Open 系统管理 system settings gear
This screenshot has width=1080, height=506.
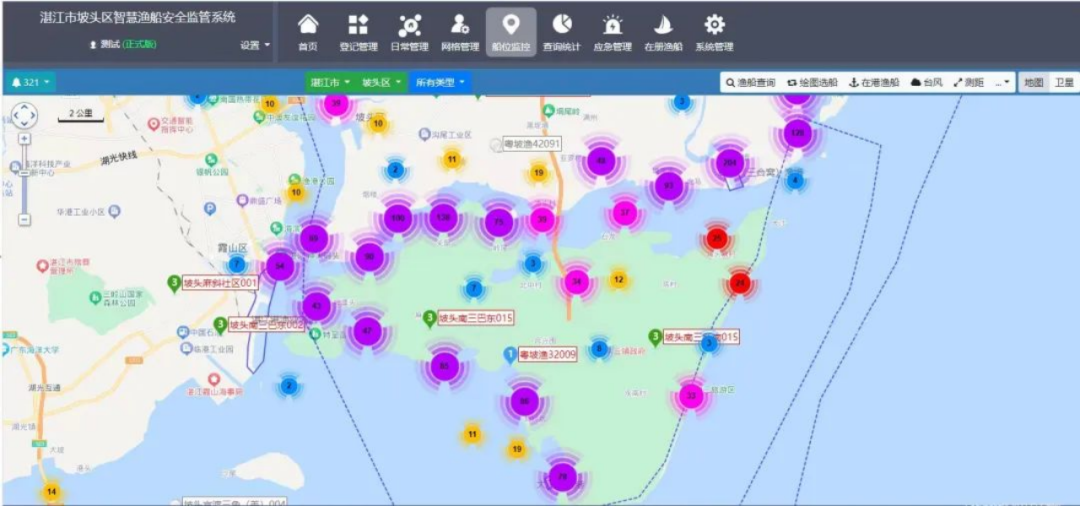point(714,33)
